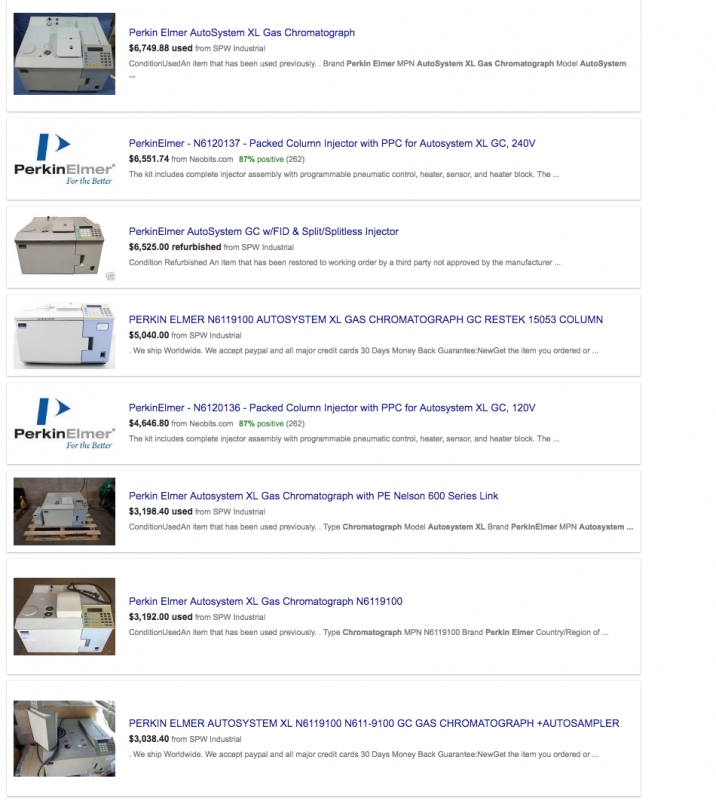Image resolution: width=716 pixels, height=800 pixels.
Task: Click the price $6,749.88 used
Action: pos(160,48)
